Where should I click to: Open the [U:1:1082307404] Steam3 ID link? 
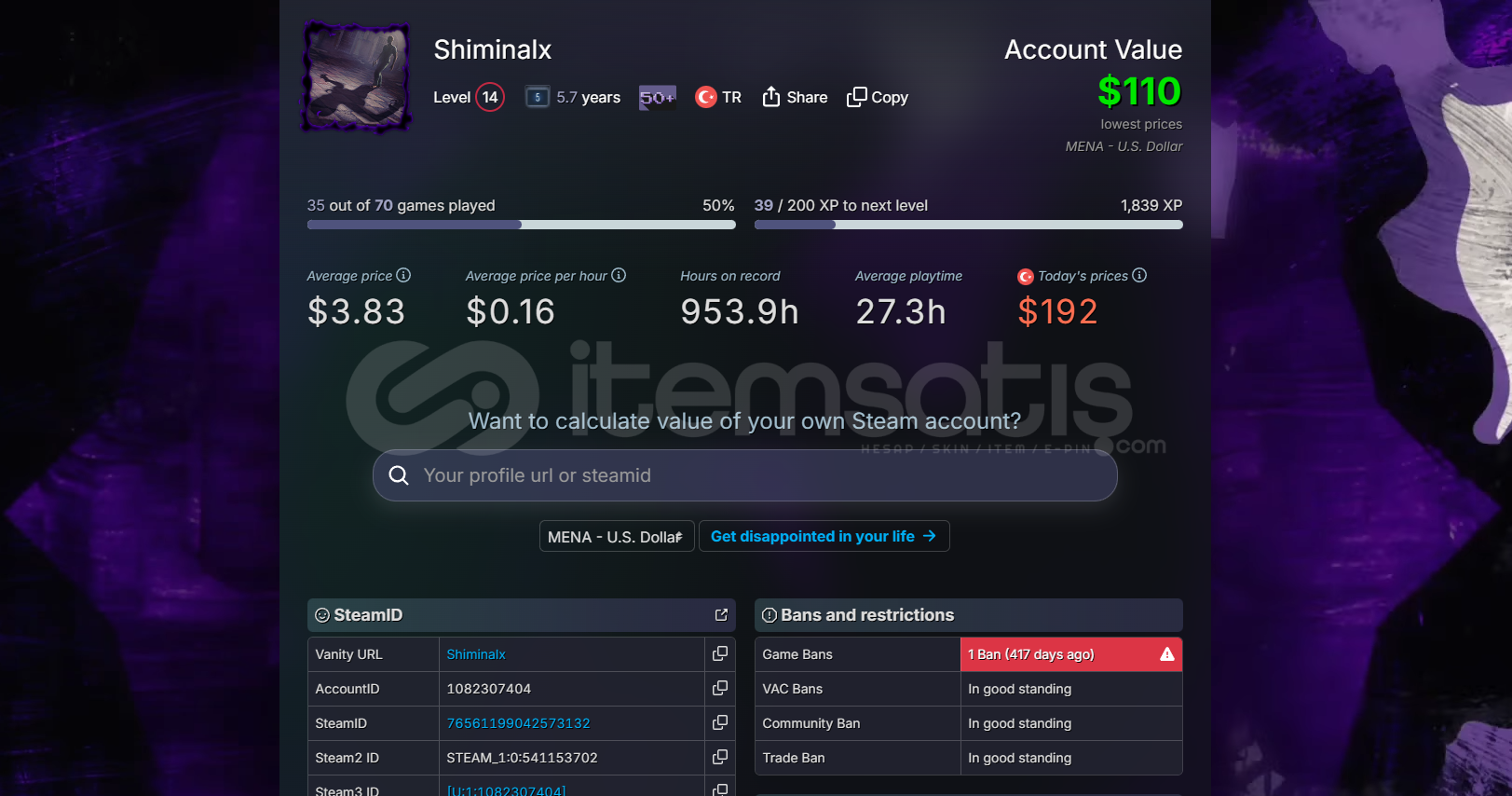coord(506,790)
